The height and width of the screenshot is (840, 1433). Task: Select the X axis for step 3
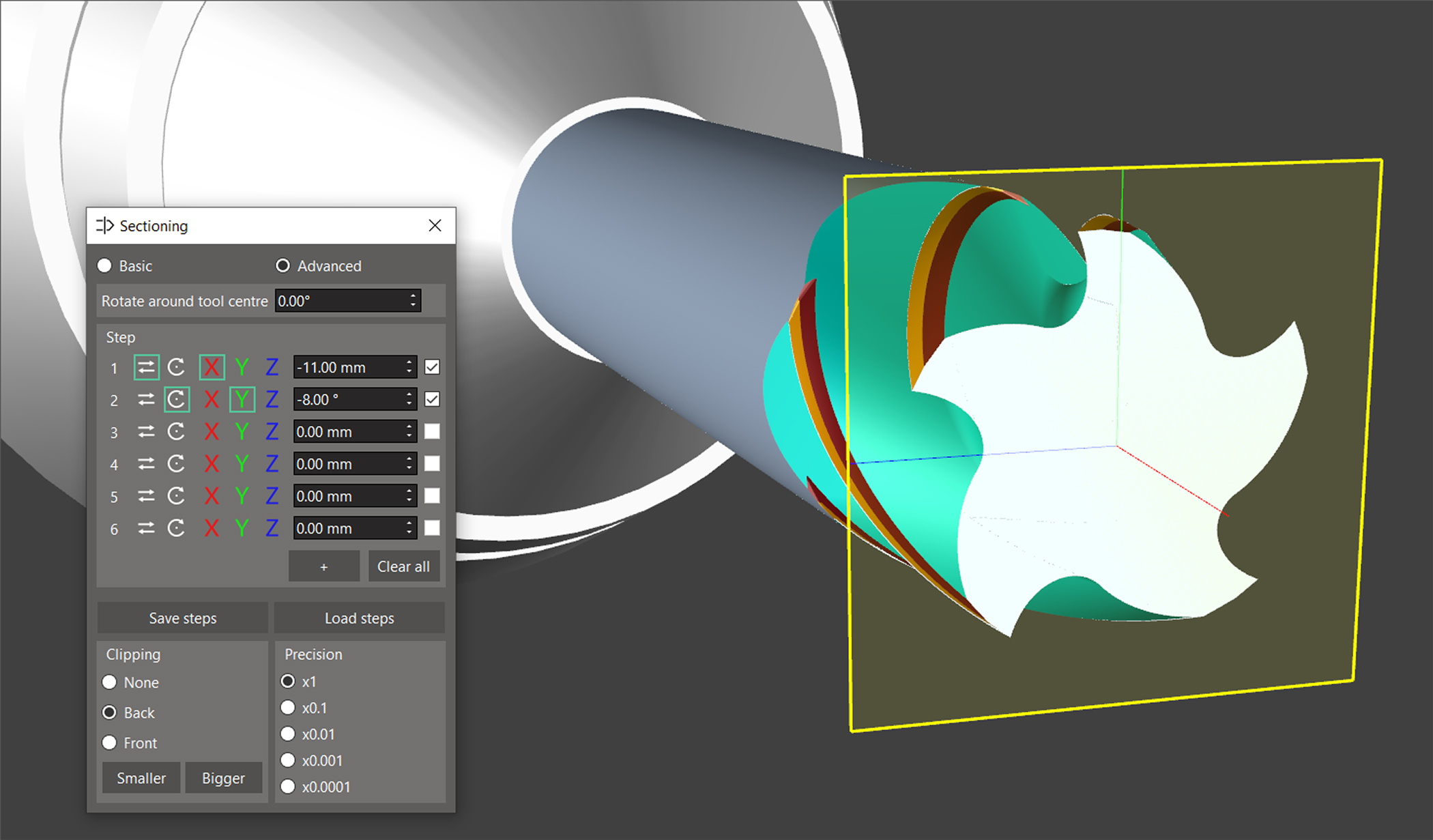[x=212, y=431]
